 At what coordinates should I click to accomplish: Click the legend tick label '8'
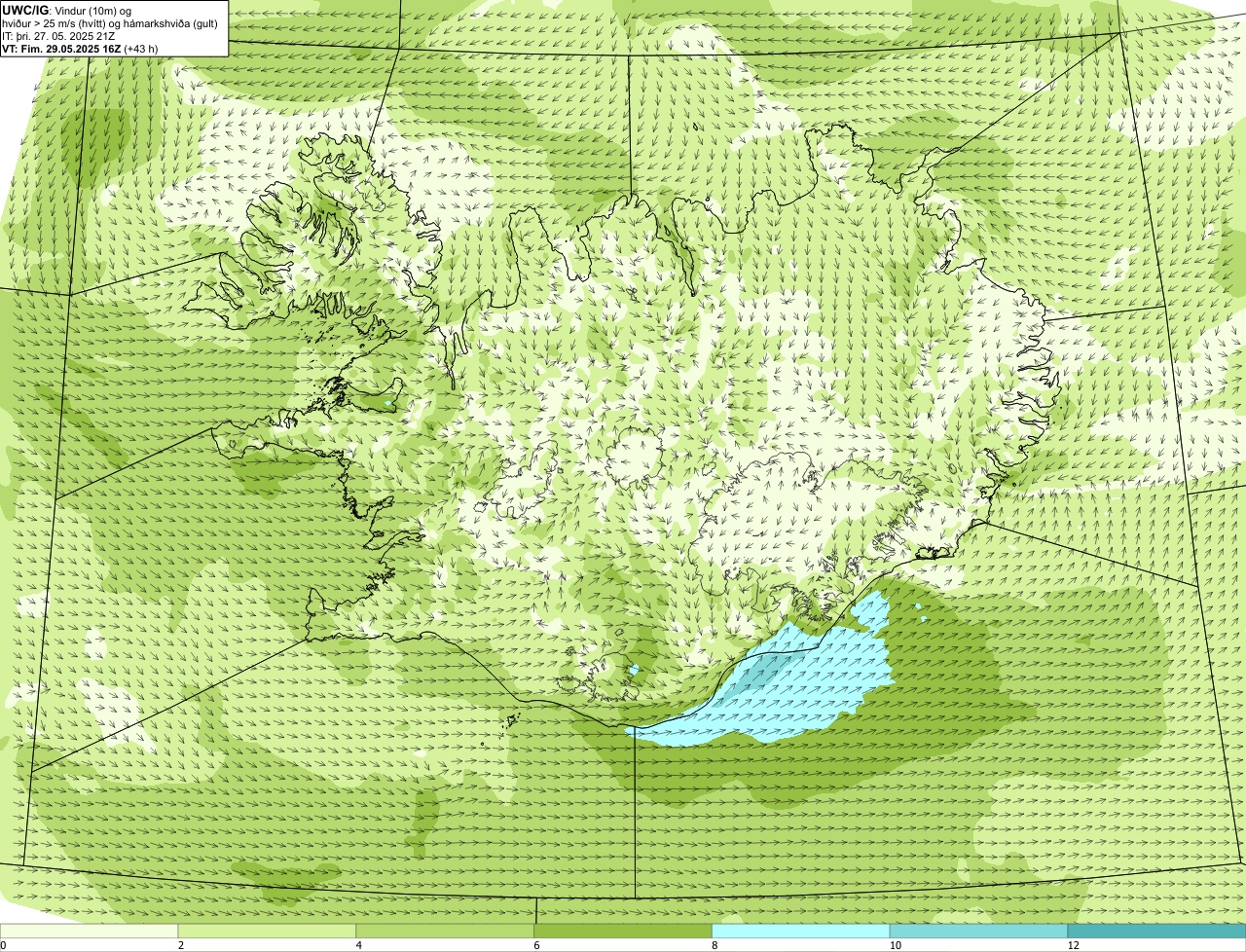point(715,945)
